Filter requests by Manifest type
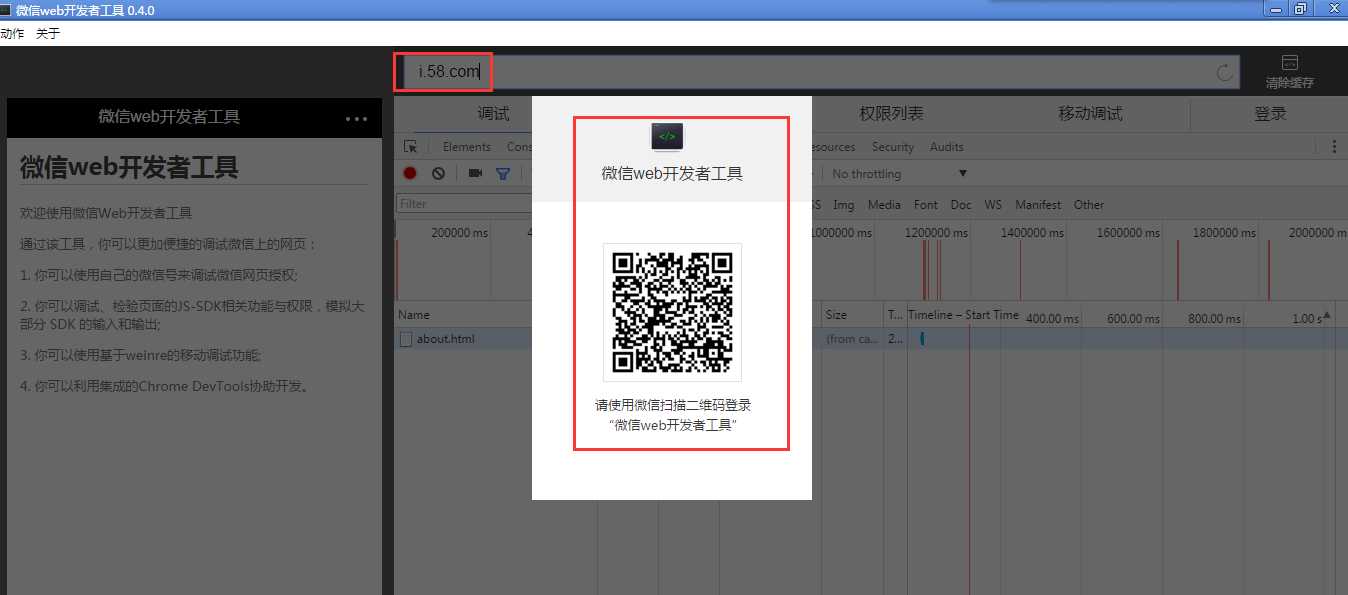The image size is (1348, 595). click(1038, 204)
